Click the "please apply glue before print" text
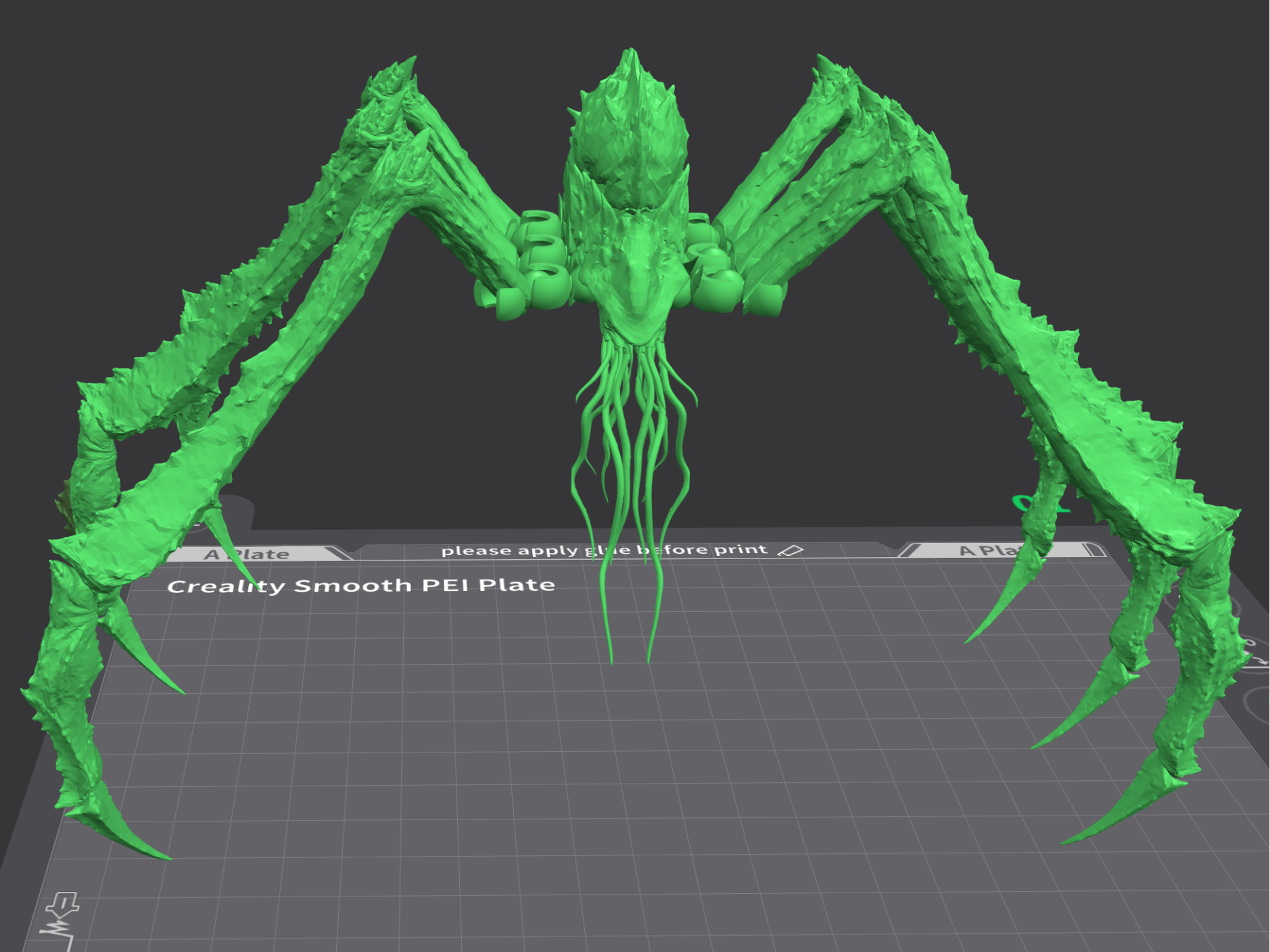This screenshot has width=1270, height=952. click(605, 550)
